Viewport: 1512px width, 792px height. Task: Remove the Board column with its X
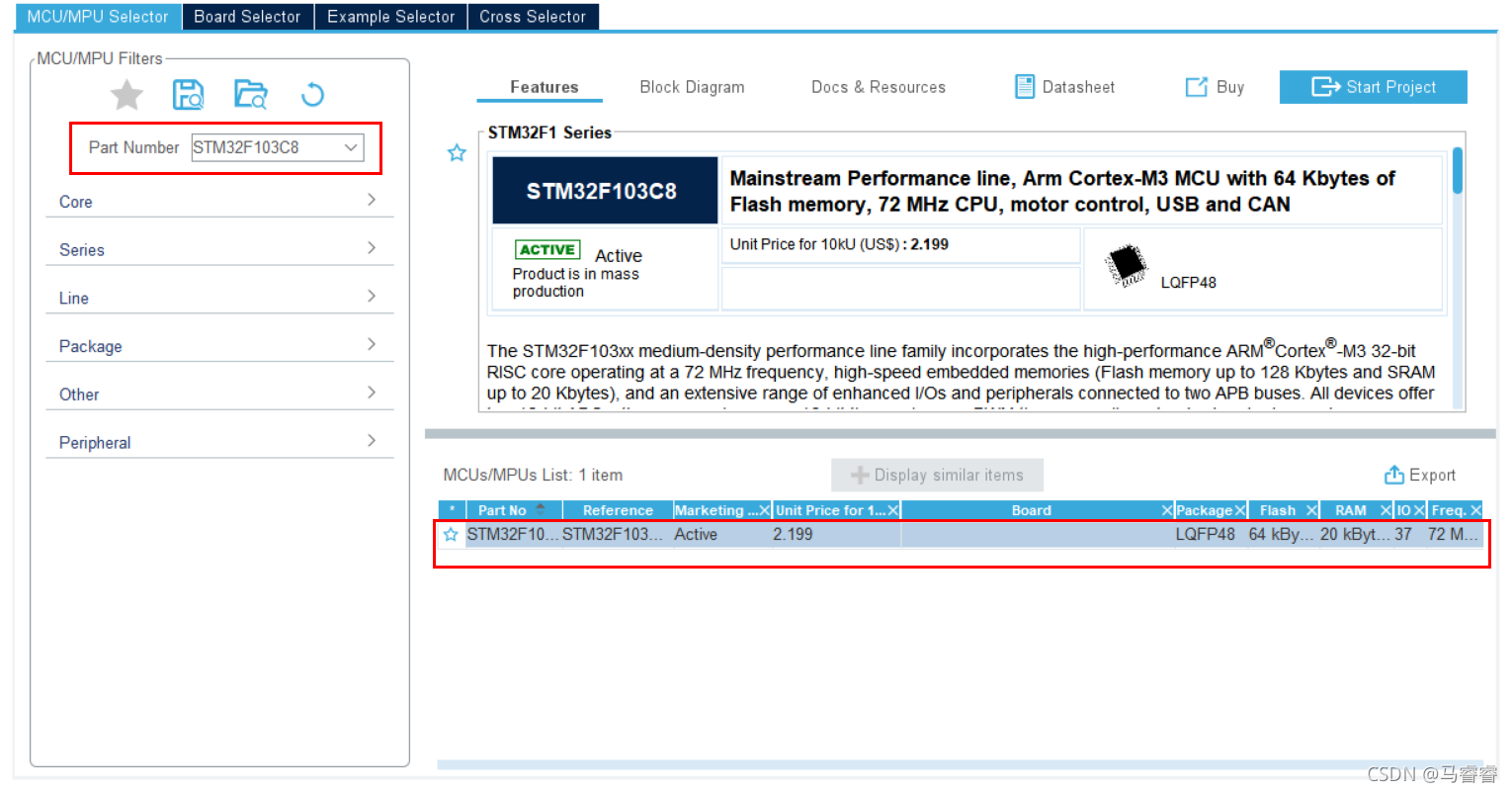[1167, 510]
